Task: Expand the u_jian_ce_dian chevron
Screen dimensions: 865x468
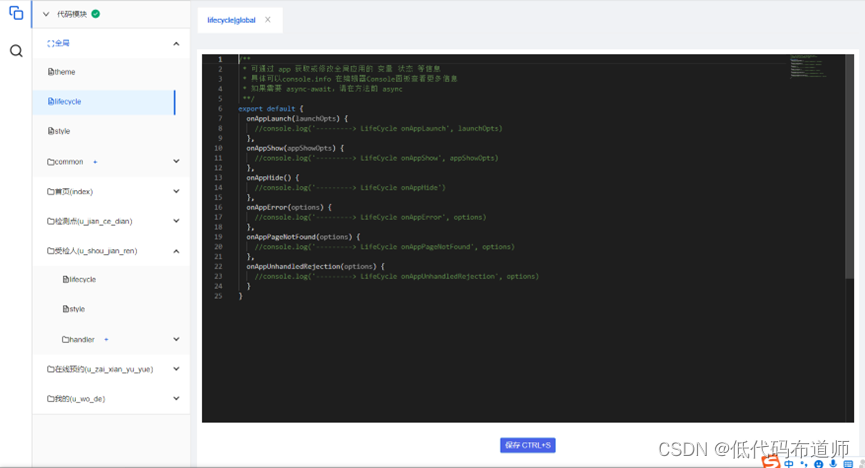Action: (176, 221)
